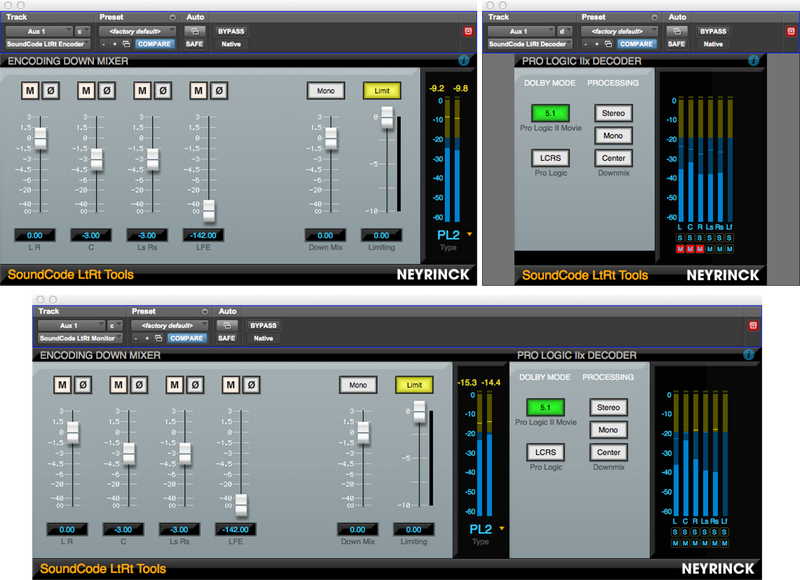The image size is (800, 580).
Task: Click the red target icon in Decoder window
Action: tap(791, 31)
